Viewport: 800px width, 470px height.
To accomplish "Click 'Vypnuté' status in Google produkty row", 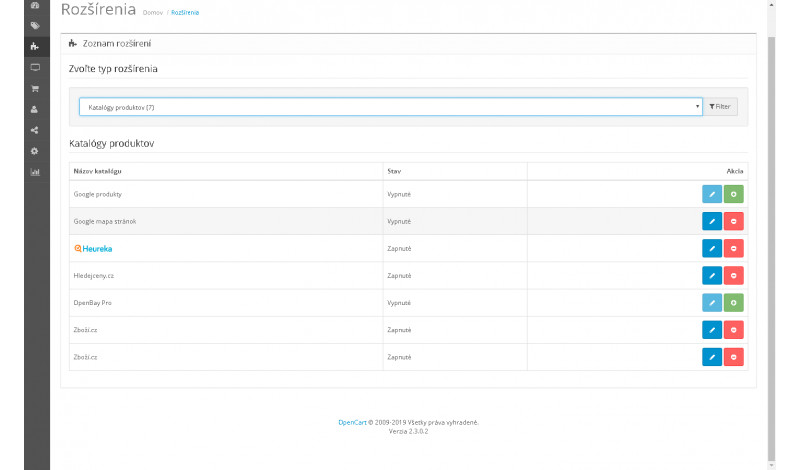I will pos(399,194).
